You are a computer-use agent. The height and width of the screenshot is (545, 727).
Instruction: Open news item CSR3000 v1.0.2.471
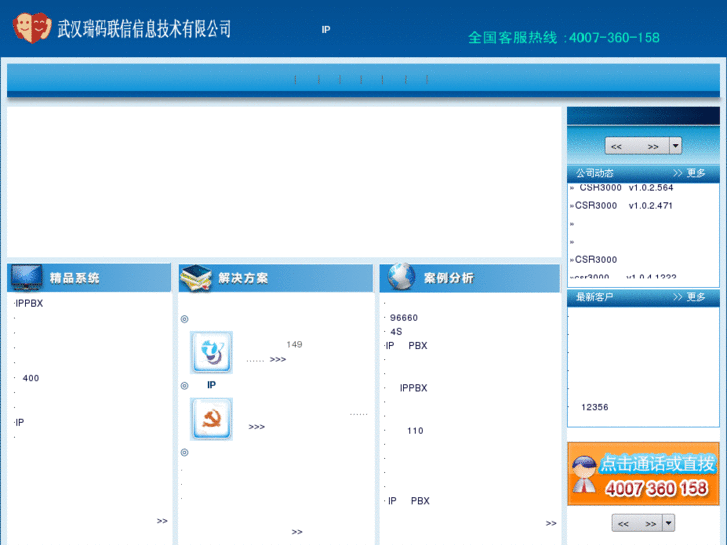(x=624, y=205)
